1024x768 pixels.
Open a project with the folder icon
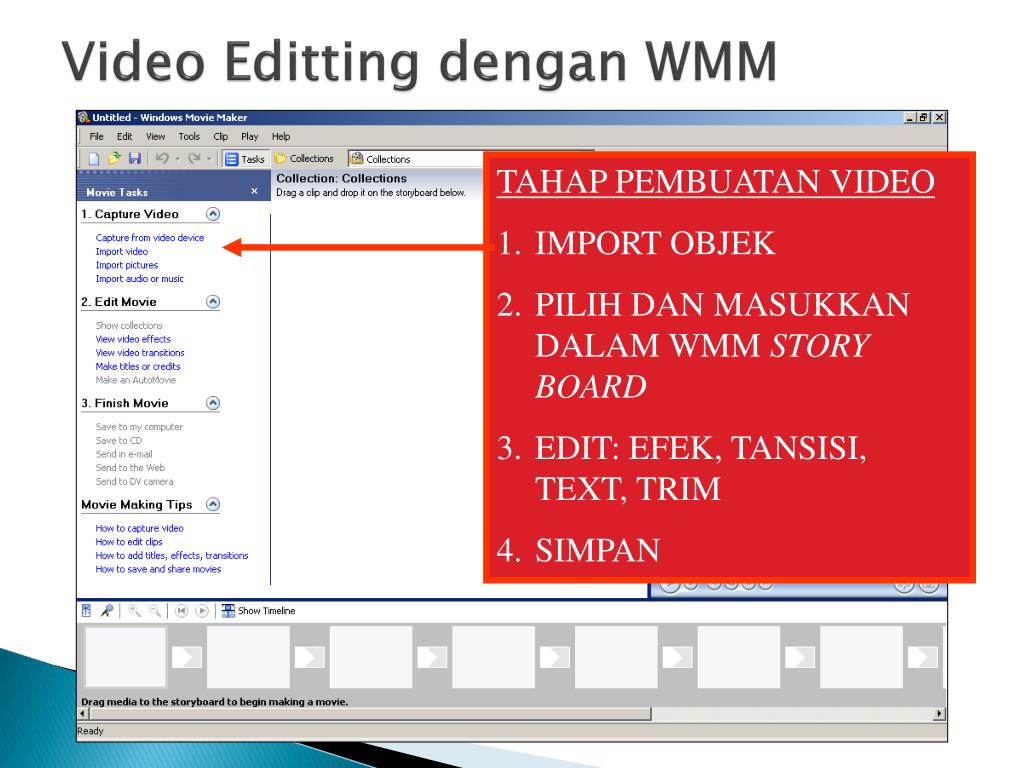coord(114,159)
